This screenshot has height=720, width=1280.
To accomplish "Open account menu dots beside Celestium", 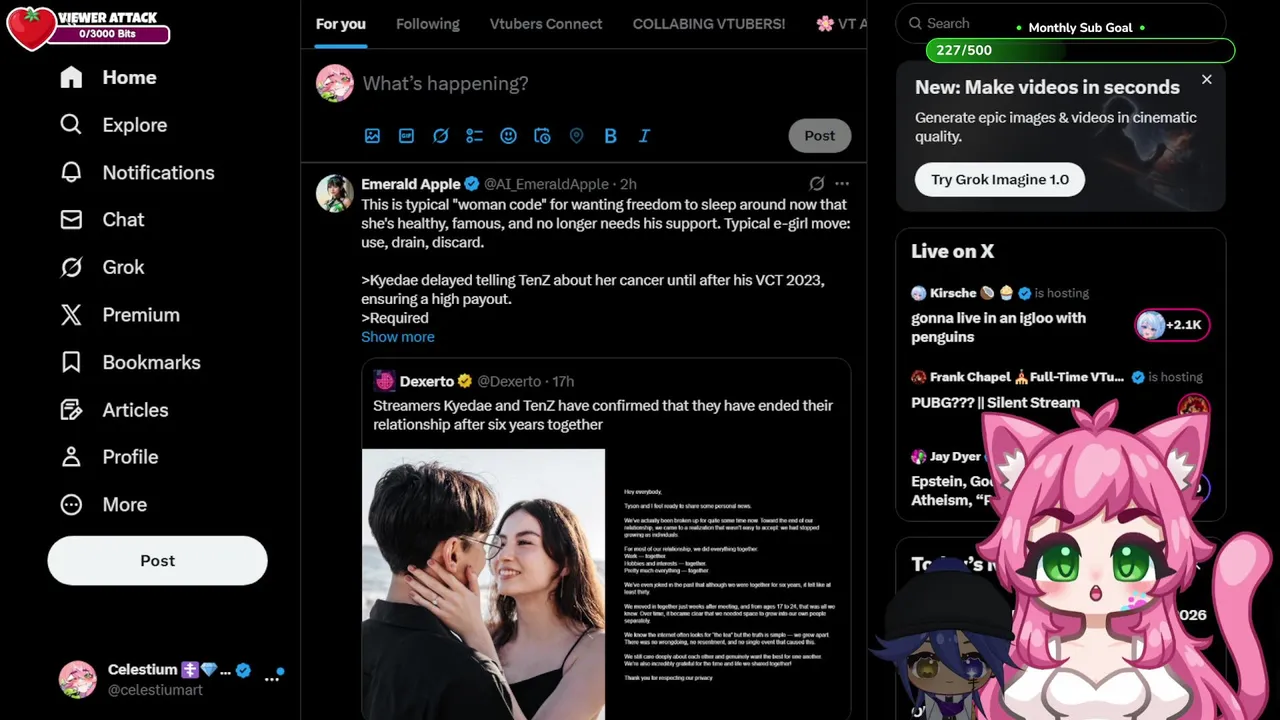I will pyautogui.click(x=271, y=679).
